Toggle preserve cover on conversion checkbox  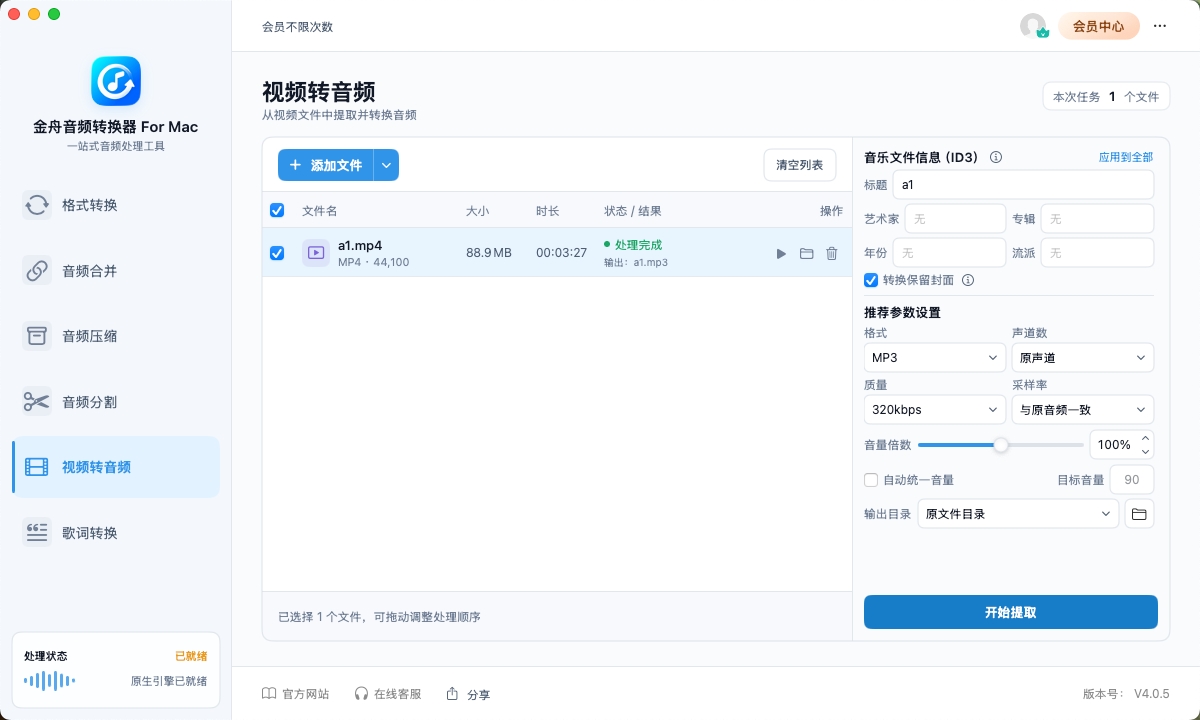tap(871, 280)
